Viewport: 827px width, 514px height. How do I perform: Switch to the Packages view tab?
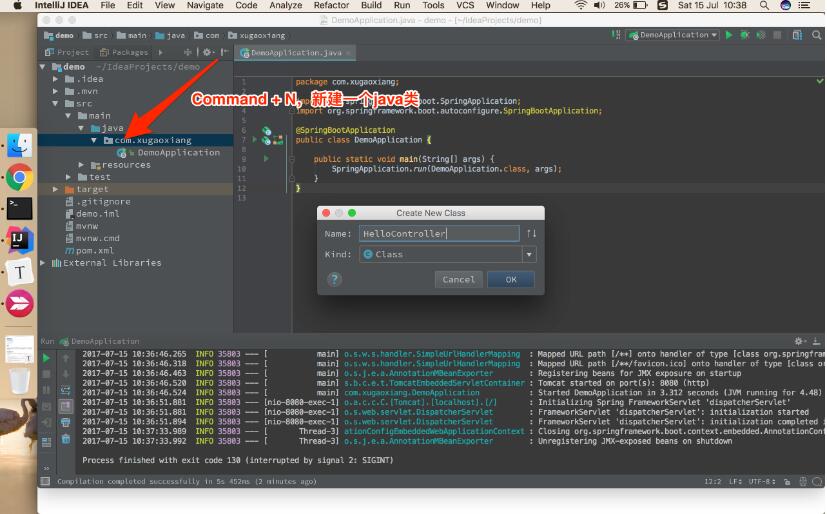(x=124, y=52)
